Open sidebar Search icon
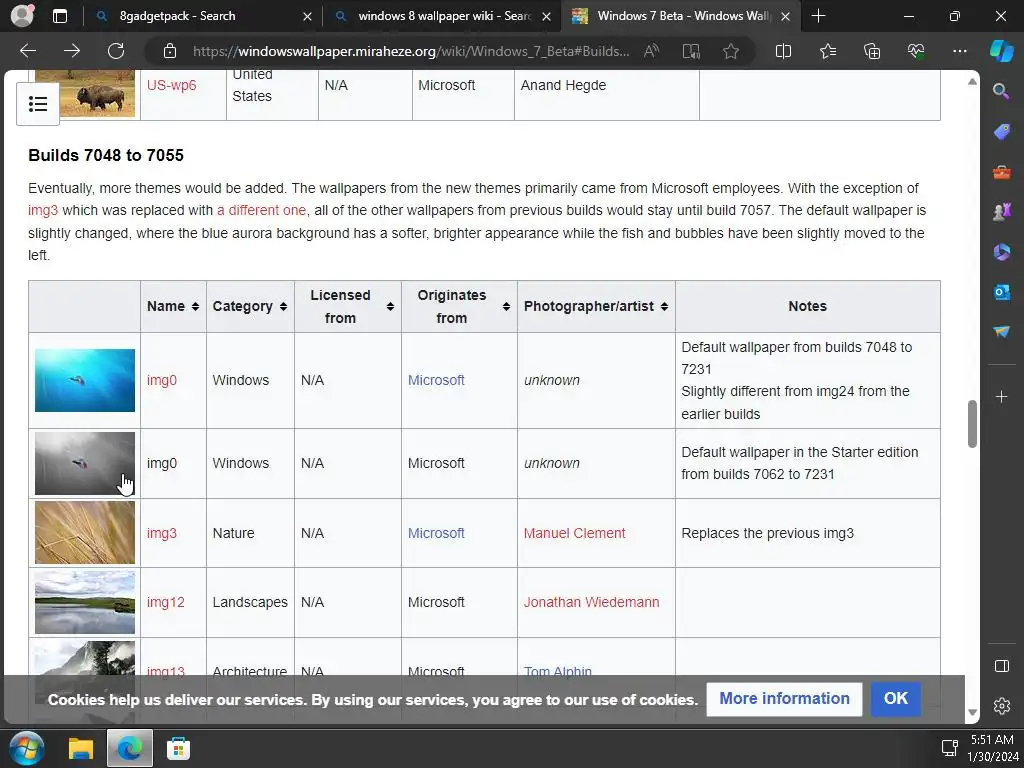Image resolution: width=1024 pixels, height=768 pixels. tap(1001, 91)
